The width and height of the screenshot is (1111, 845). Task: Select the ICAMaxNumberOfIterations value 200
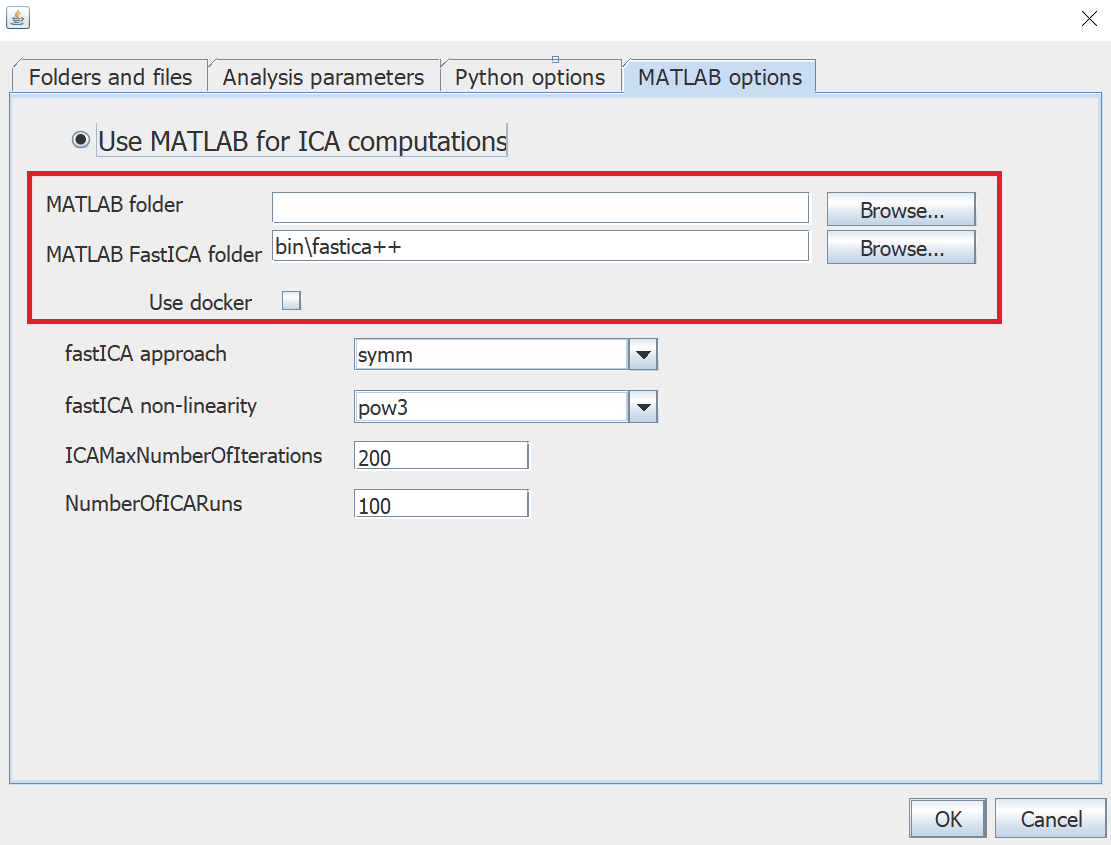pos(440,455)
